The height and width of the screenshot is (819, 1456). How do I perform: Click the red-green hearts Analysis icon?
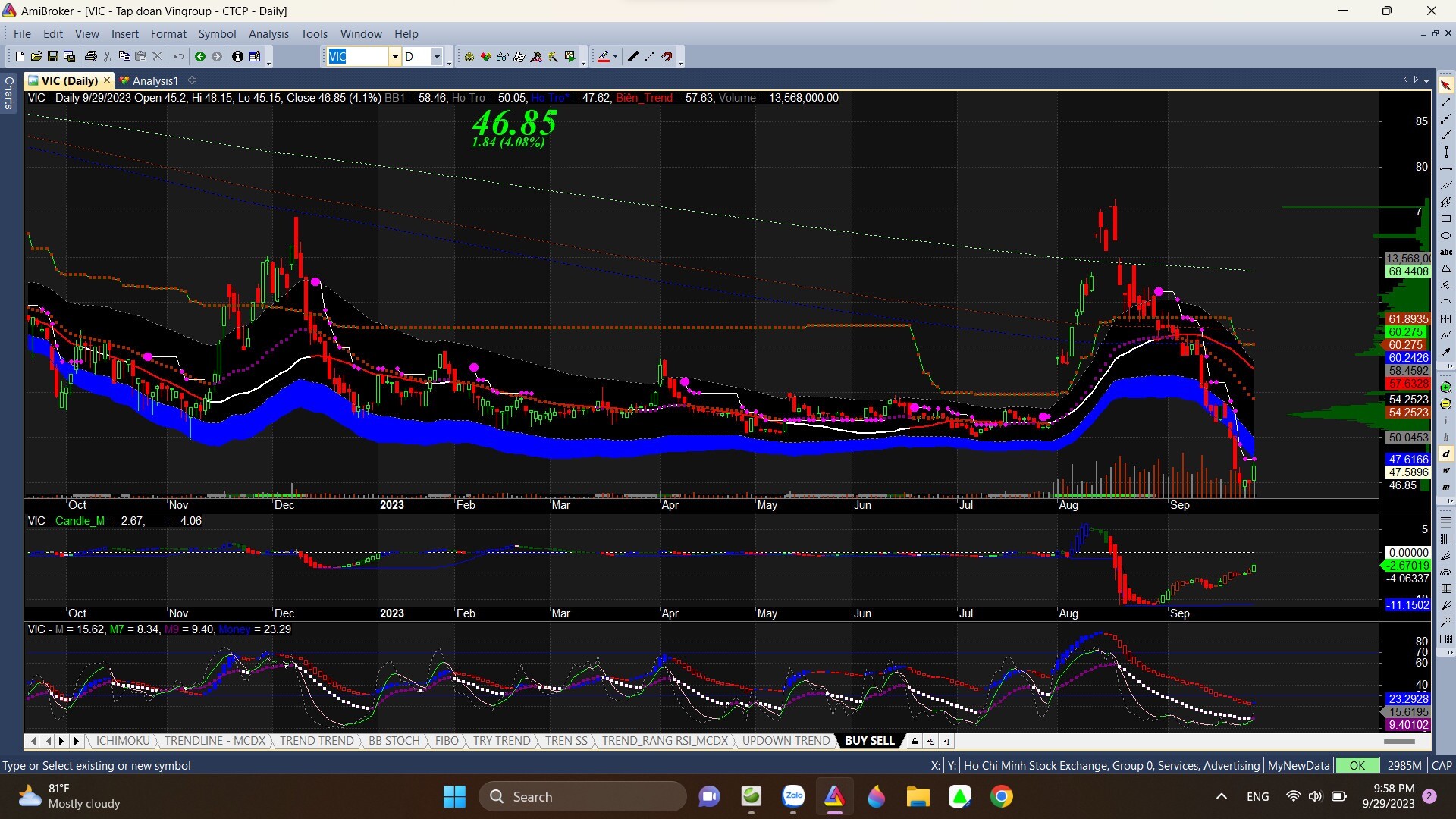[x=485, y=56]
